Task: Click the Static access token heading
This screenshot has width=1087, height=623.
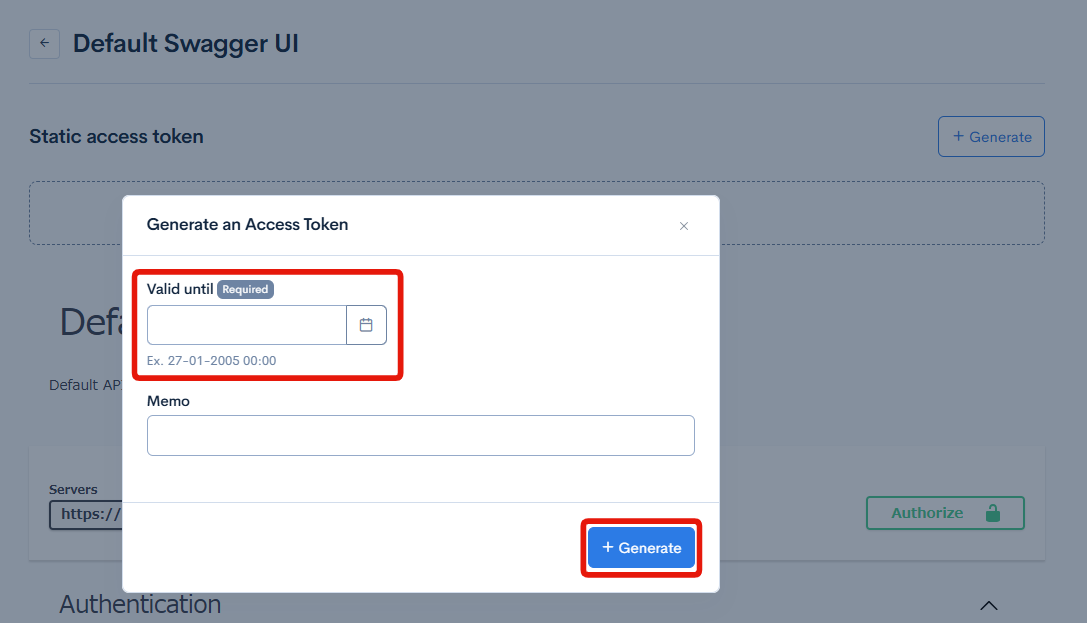Action: click(116, 137)
